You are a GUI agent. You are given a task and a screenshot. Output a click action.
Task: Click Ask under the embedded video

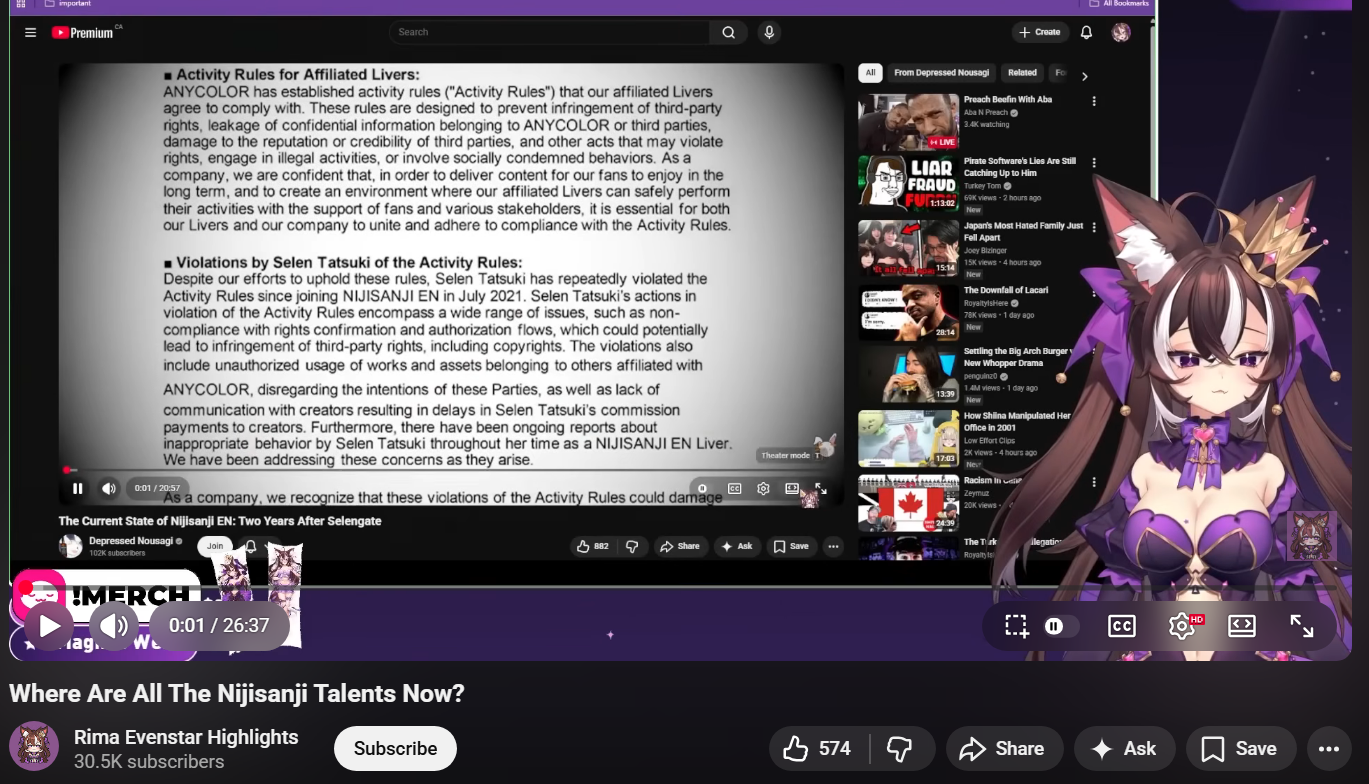pyautogui.click(x=737, y=546)
